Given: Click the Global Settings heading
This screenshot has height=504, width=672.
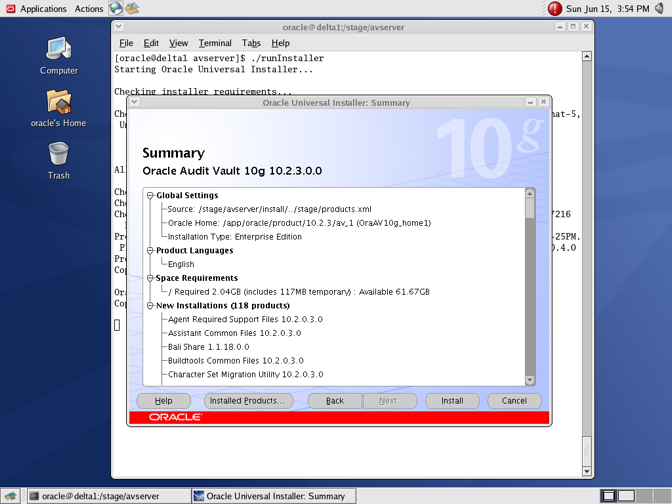Looking at the screenshot, I should 187,195.
